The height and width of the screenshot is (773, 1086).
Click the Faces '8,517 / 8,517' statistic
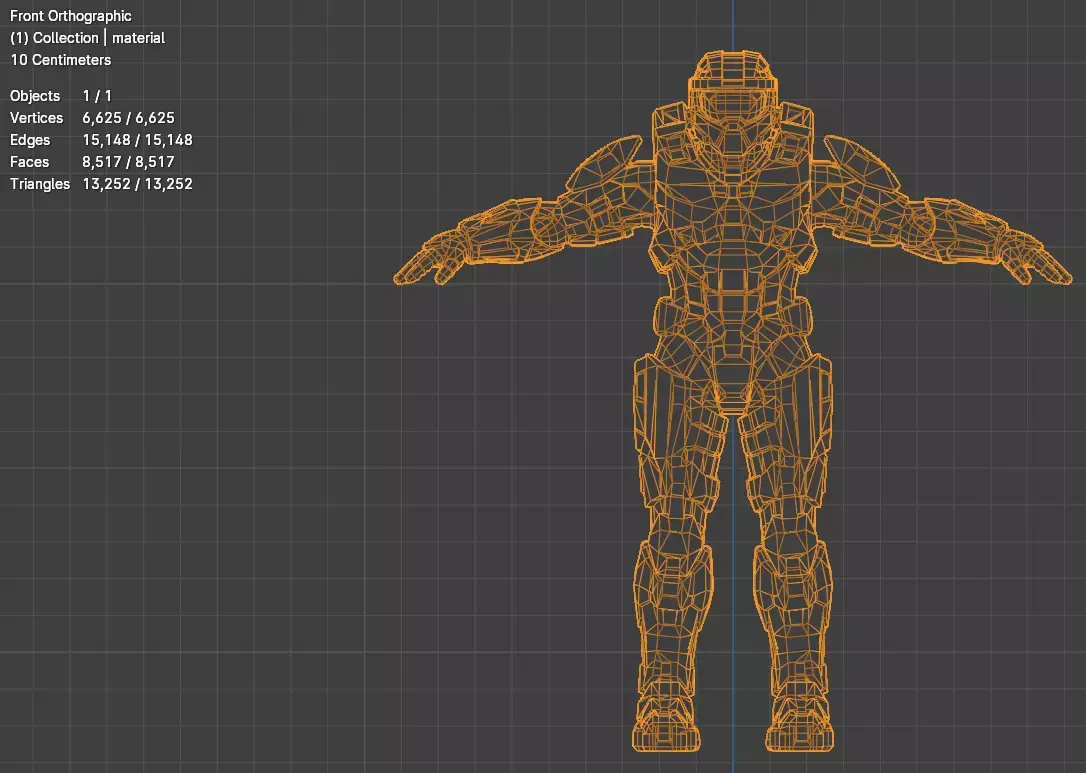point(128,162)
